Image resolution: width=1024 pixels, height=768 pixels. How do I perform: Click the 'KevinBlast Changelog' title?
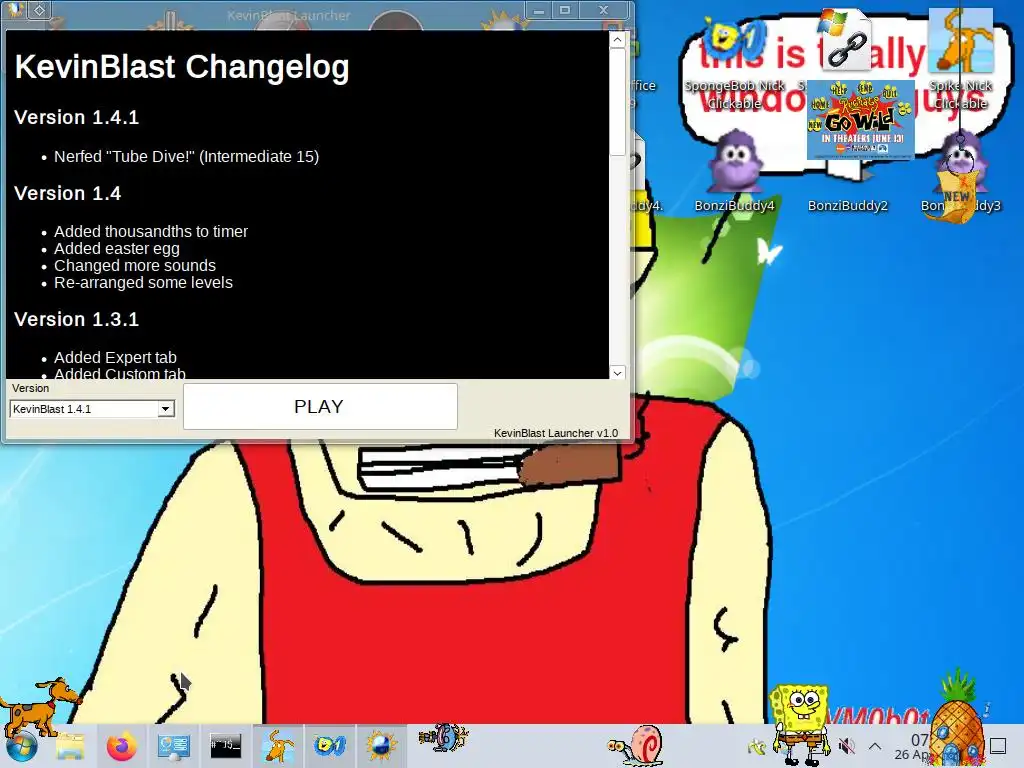[182, 67]
